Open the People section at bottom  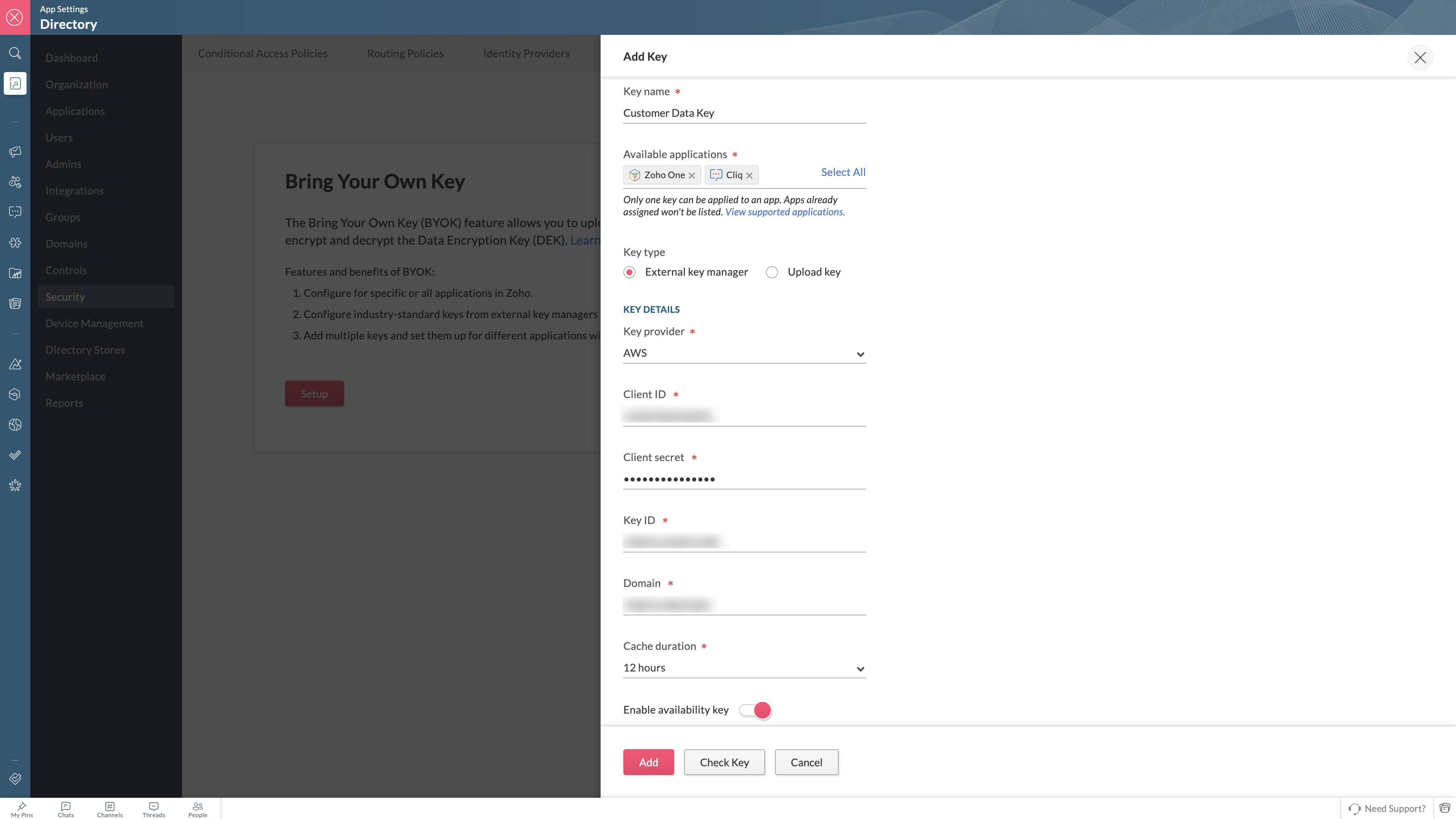pyautogui.click(x=197, y=810)
